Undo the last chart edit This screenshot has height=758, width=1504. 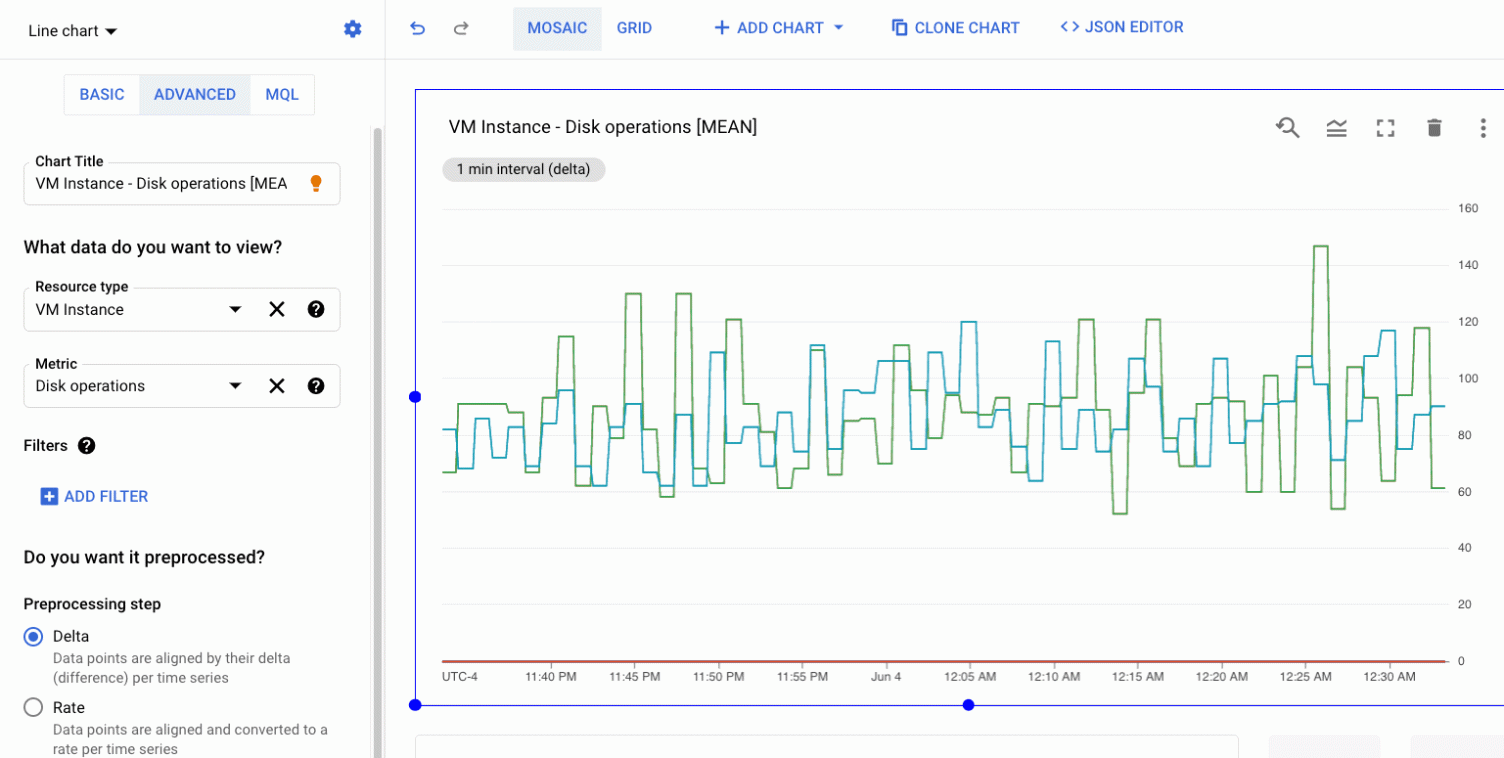[417, 28]
